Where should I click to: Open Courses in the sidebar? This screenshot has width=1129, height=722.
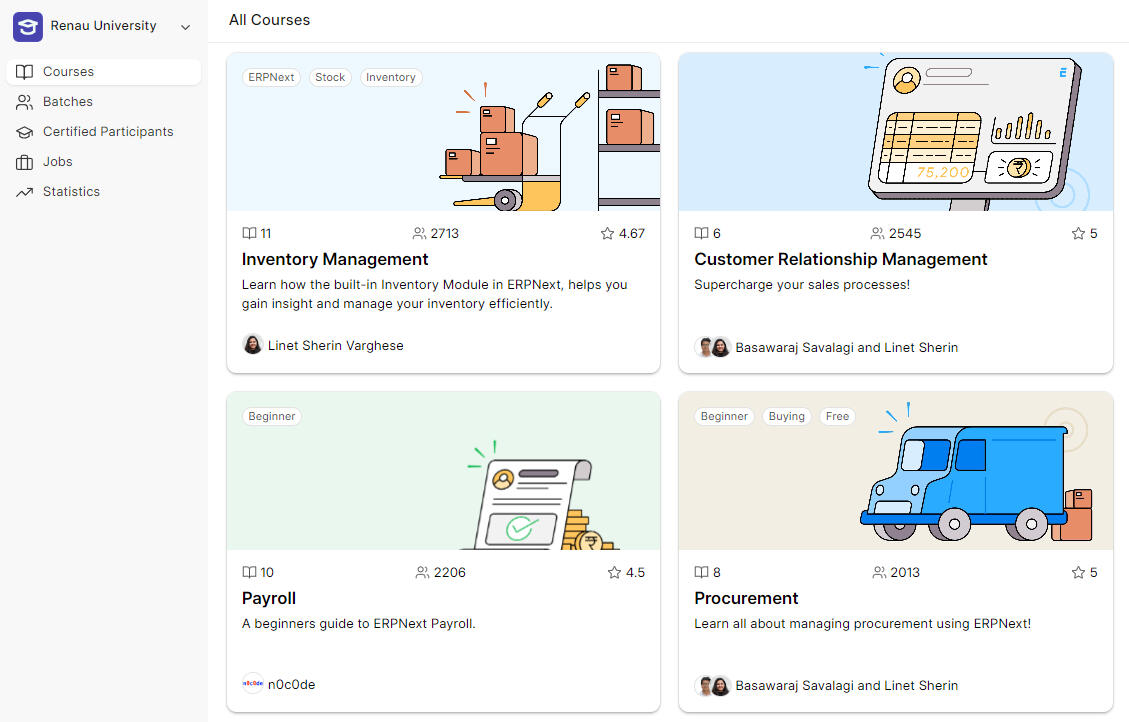coord(68,72)
